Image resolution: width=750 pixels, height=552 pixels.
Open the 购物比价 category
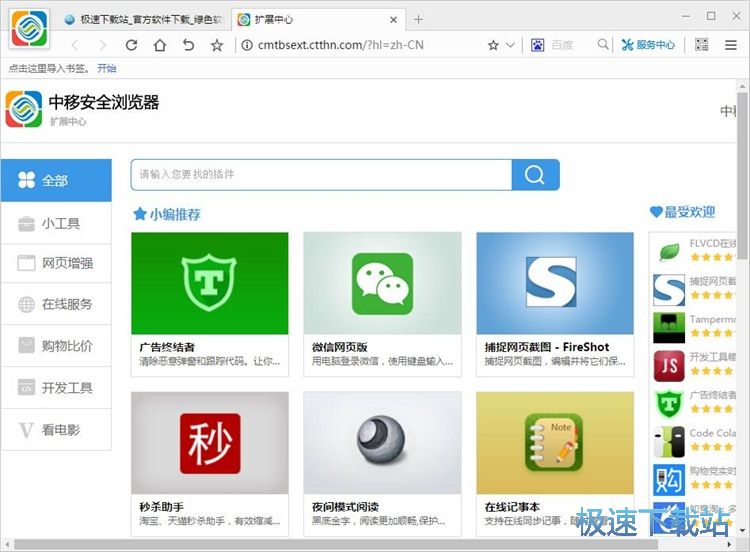pyautogui.click(x=56, y=346)
